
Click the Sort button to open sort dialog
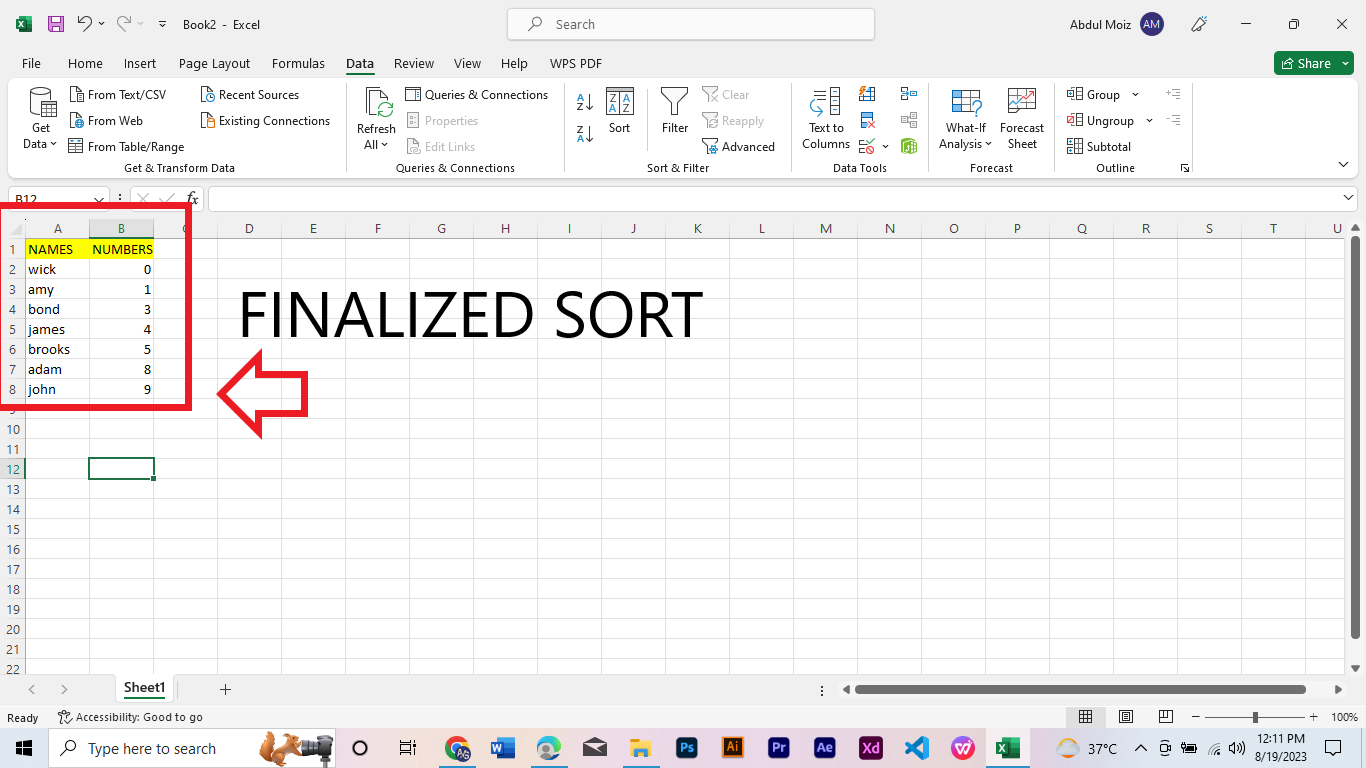coord(620,114)
